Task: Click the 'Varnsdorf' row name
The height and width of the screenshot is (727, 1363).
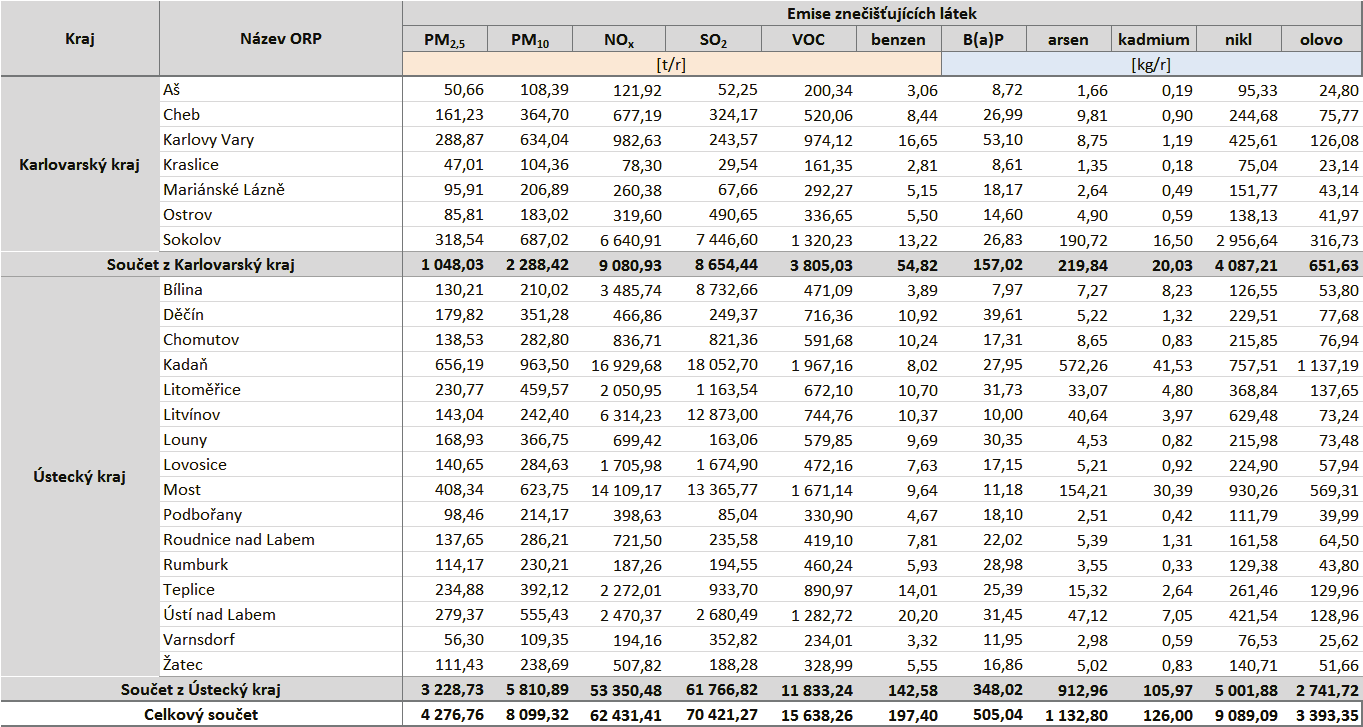Action: pos(199,640)
